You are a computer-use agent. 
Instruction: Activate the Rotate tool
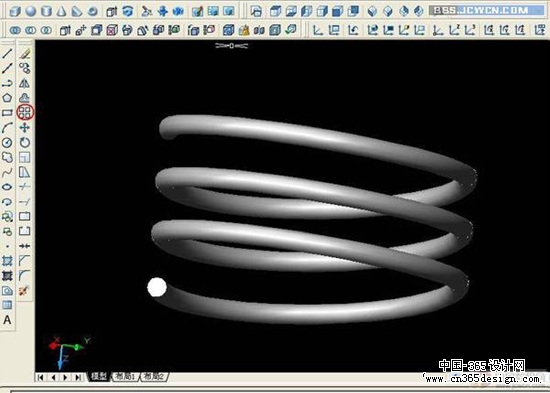coord(25,142)
